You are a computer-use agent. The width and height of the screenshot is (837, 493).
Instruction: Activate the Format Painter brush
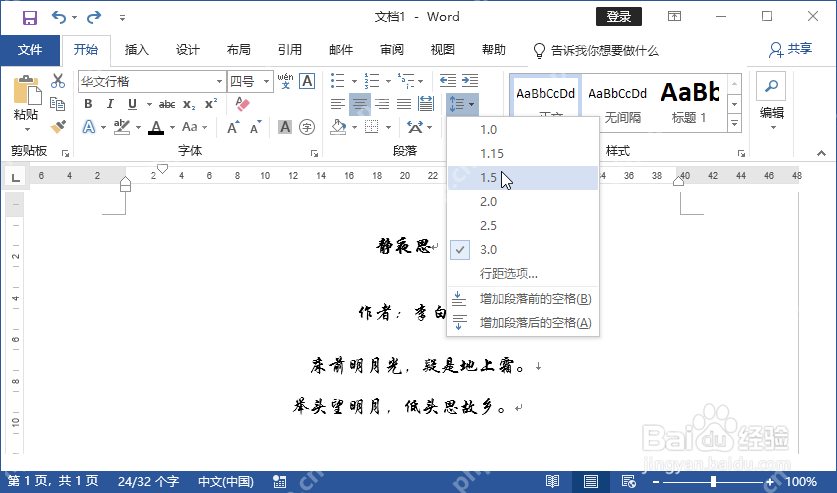pos(58,127)
